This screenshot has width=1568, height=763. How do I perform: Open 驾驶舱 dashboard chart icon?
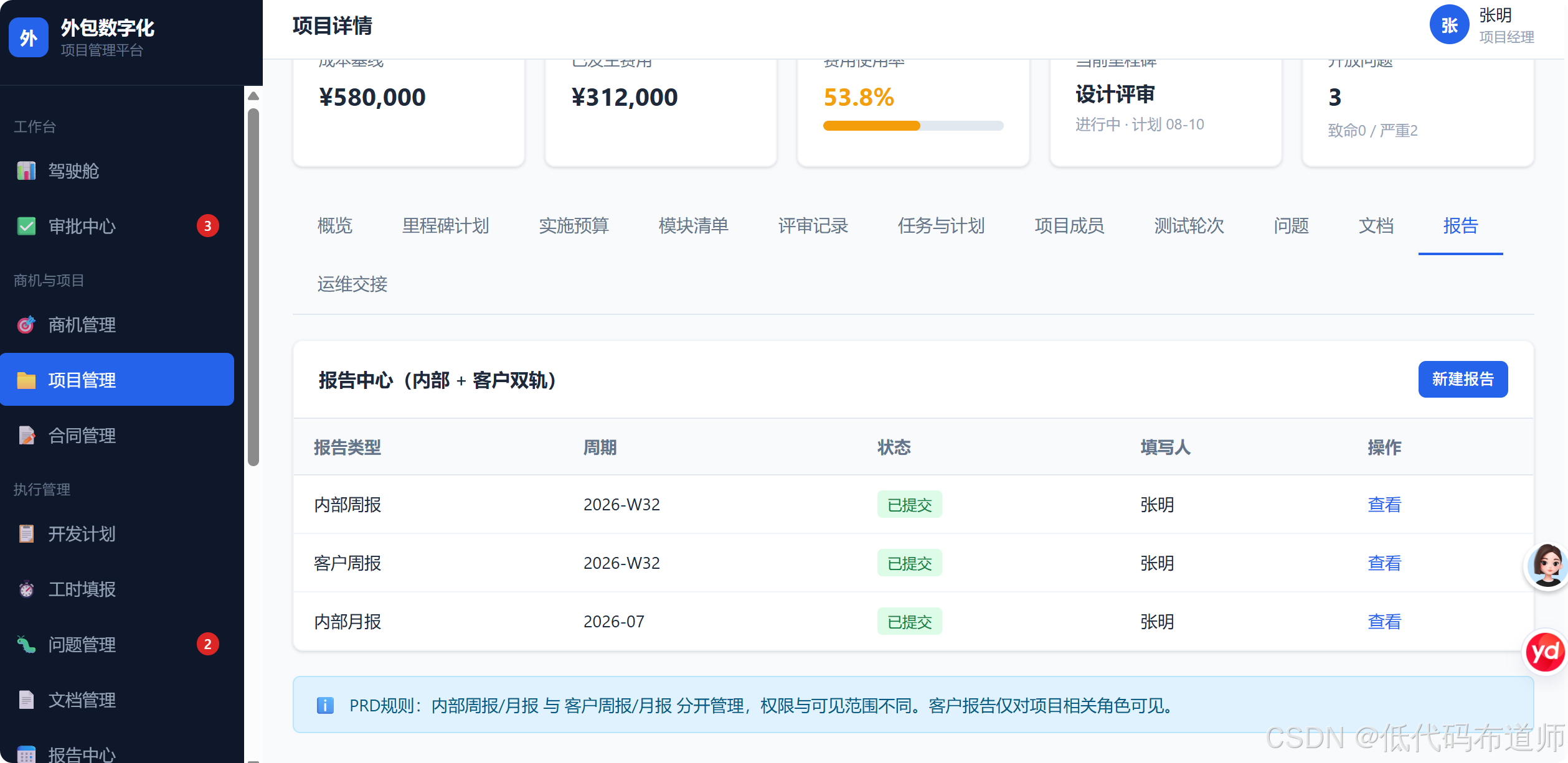pos(26,171)
